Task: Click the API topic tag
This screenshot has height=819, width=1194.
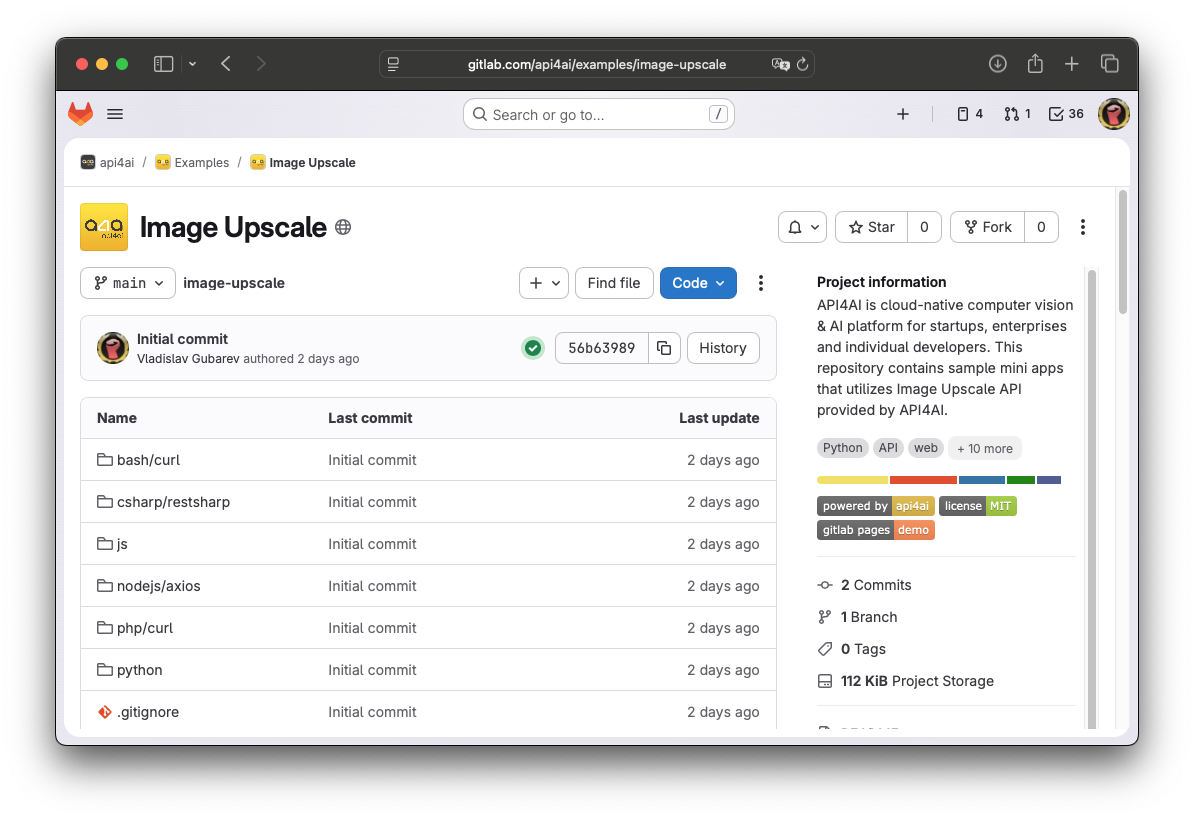Action: tap(888, 448)
